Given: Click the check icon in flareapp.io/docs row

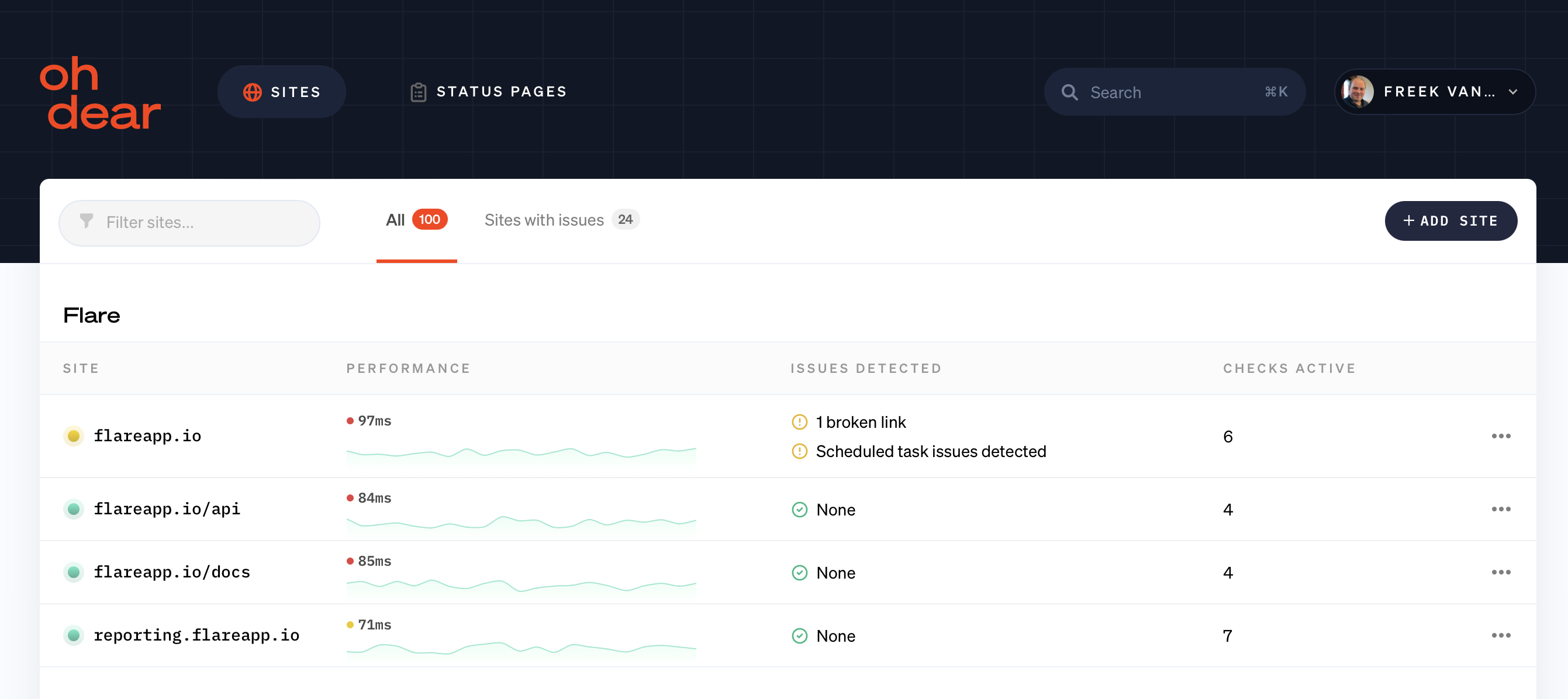Looking at the screenshot, I should [x=799, y=572].
